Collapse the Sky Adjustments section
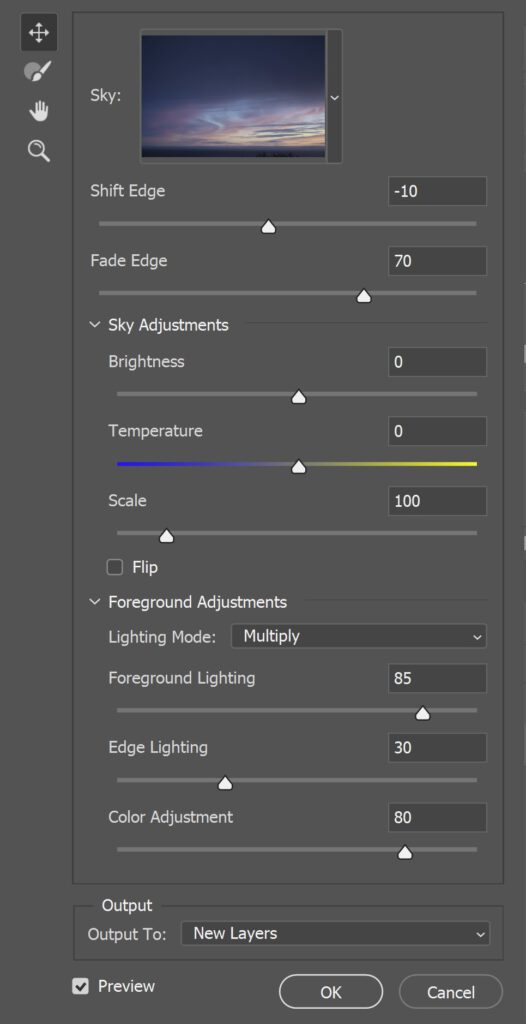Image resolution: width=526 pixels, height=1024 pixels. 95,325
